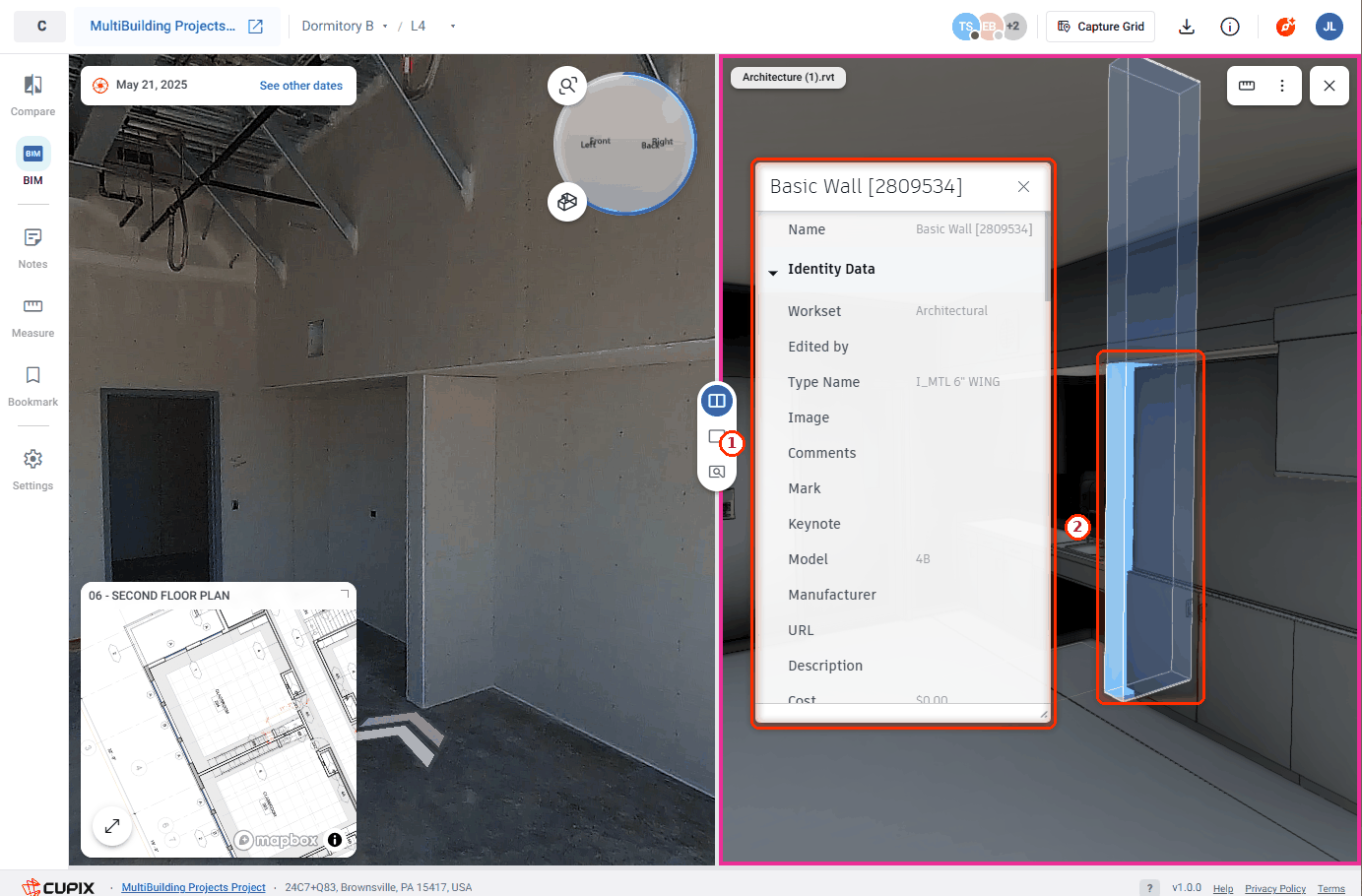Open MultiBuilding Projects title link
Screen dimensions: 1362x896
162,27
